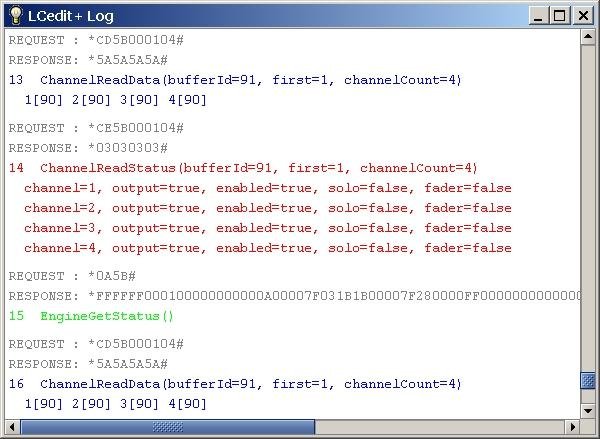The height and width of the screenshot is (439, 600).
Task: Minimize the LCedit+ Log window
Action: 538,16
